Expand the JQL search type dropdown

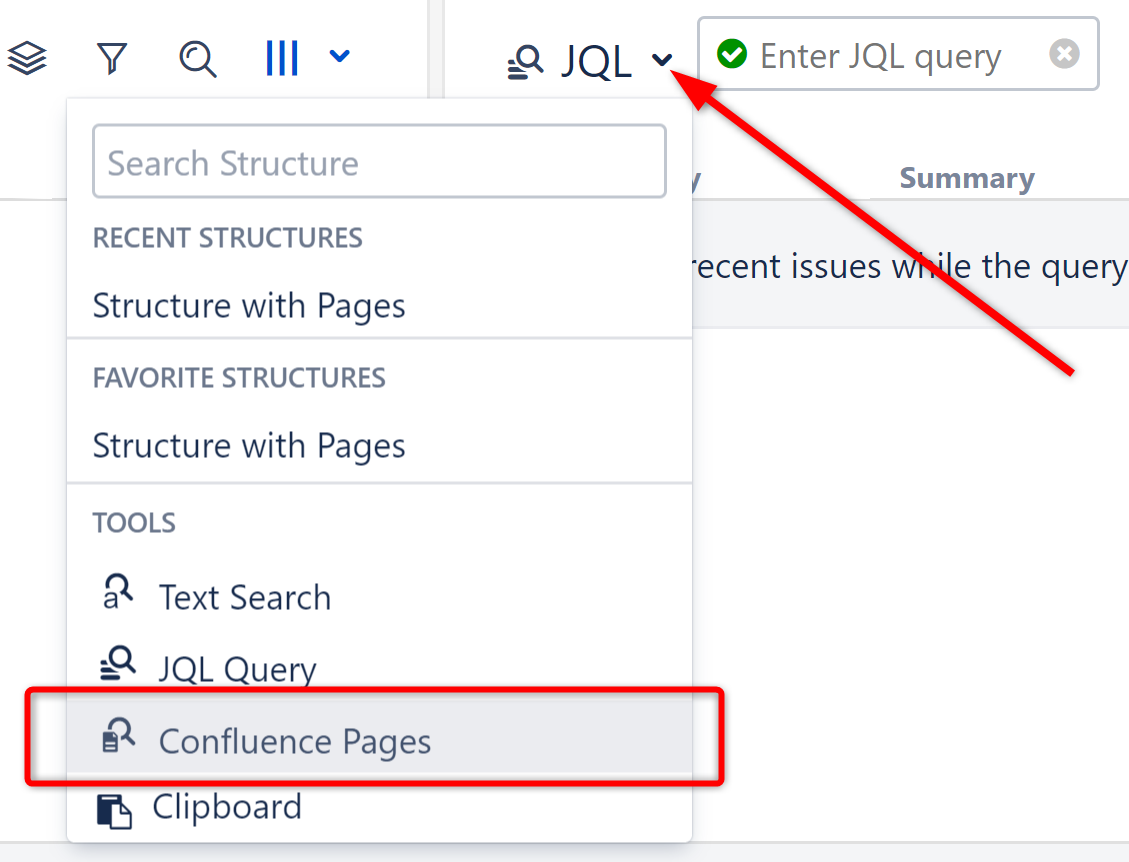click(x=660, y=60)
